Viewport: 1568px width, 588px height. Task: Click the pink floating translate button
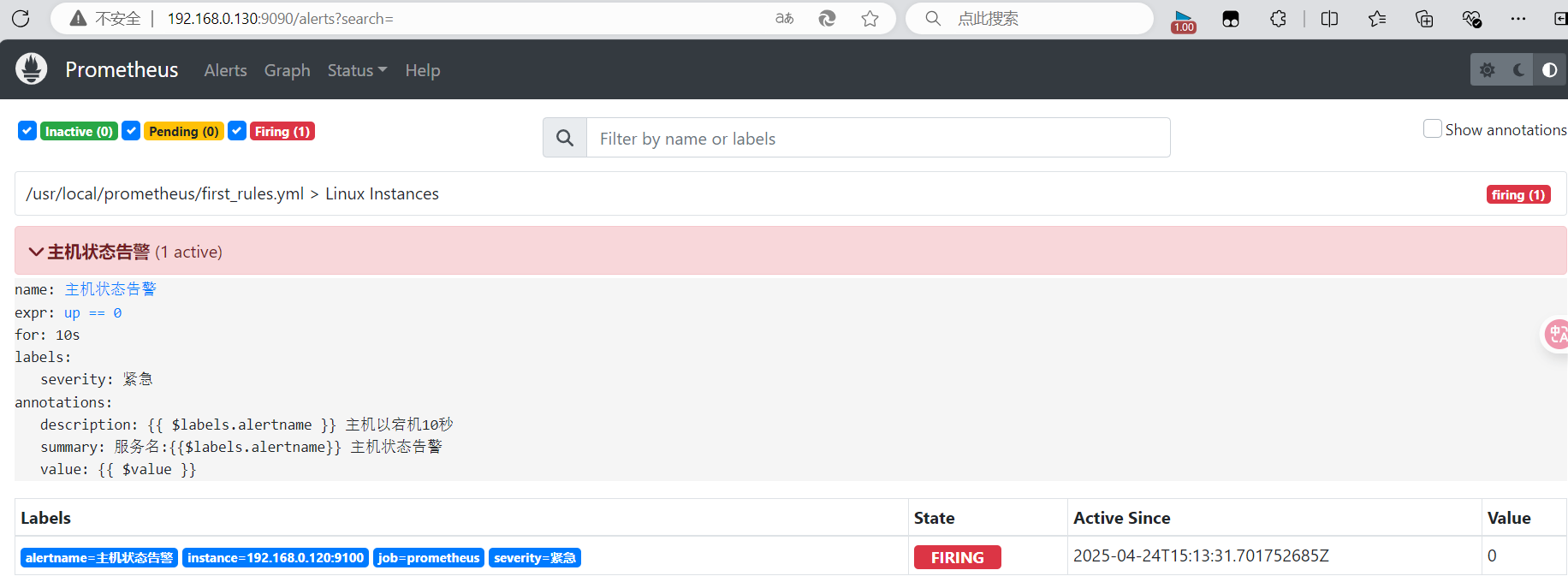tap(1556, 335)
